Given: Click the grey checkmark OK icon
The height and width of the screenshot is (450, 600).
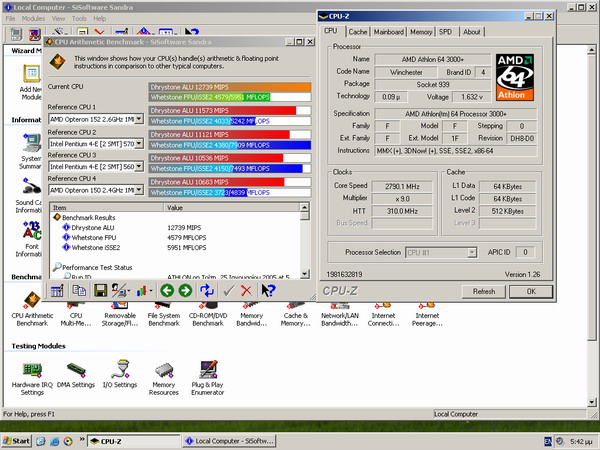Looking at the screenshot, I should click(x=228, y=291).
